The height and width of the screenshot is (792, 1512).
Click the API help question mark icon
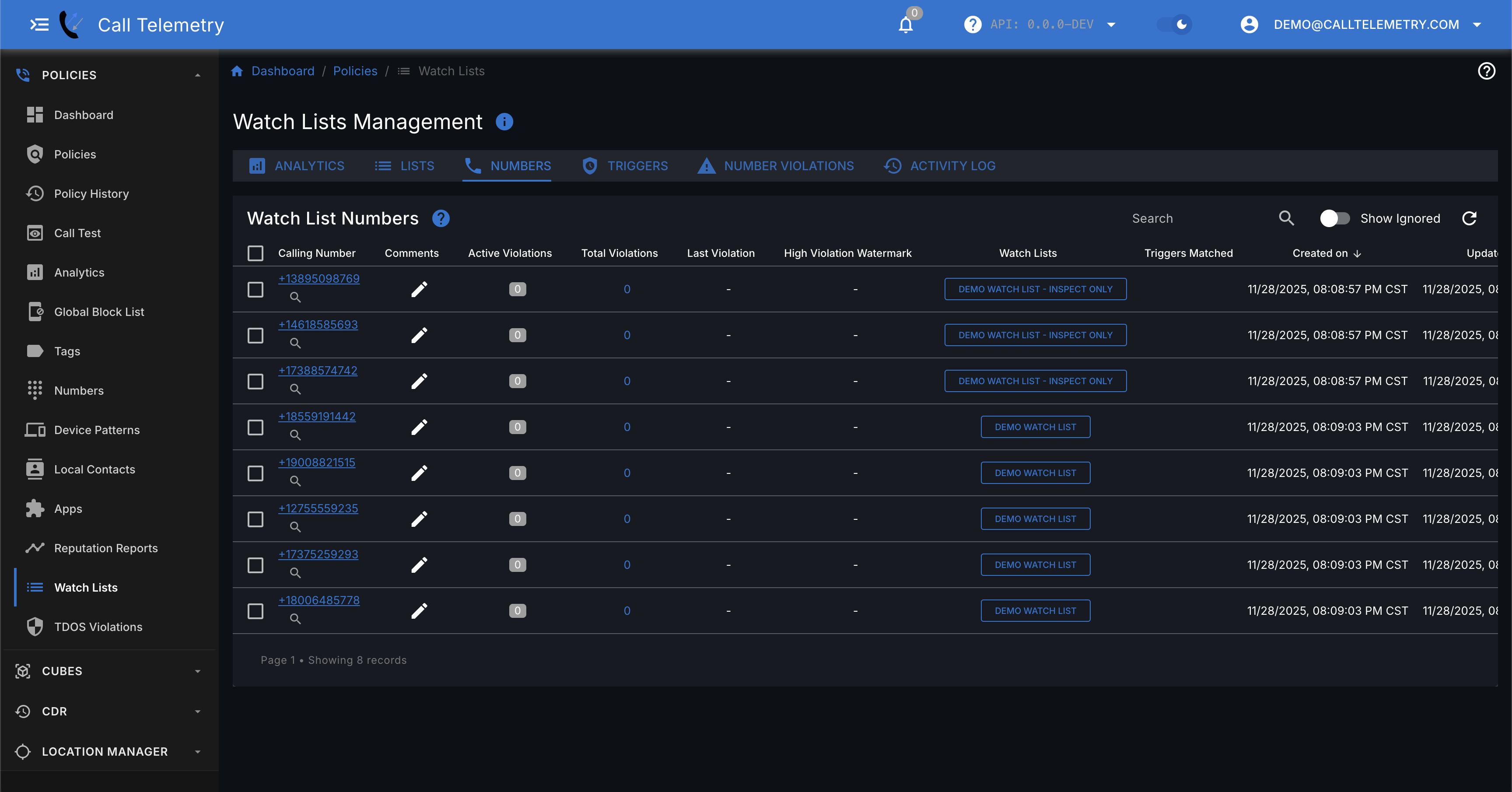973,25
